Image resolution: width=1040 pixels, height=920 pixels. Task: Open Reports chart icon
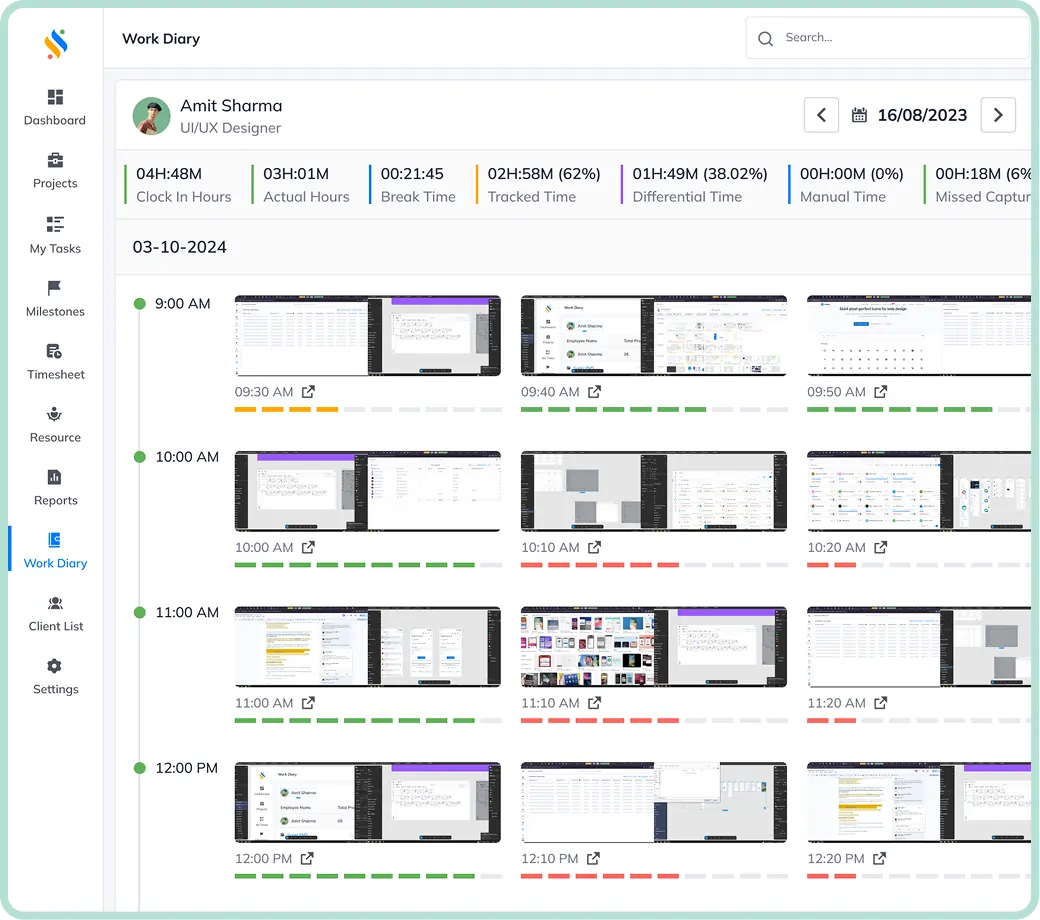click(x=54, y=477)
